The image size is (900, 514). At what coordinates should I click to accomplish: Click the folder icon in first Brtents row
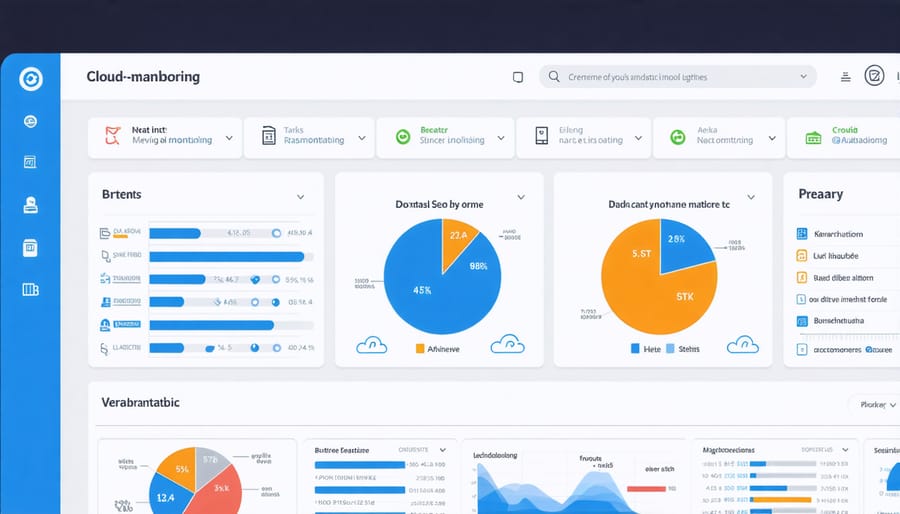(x=104, y=233)
